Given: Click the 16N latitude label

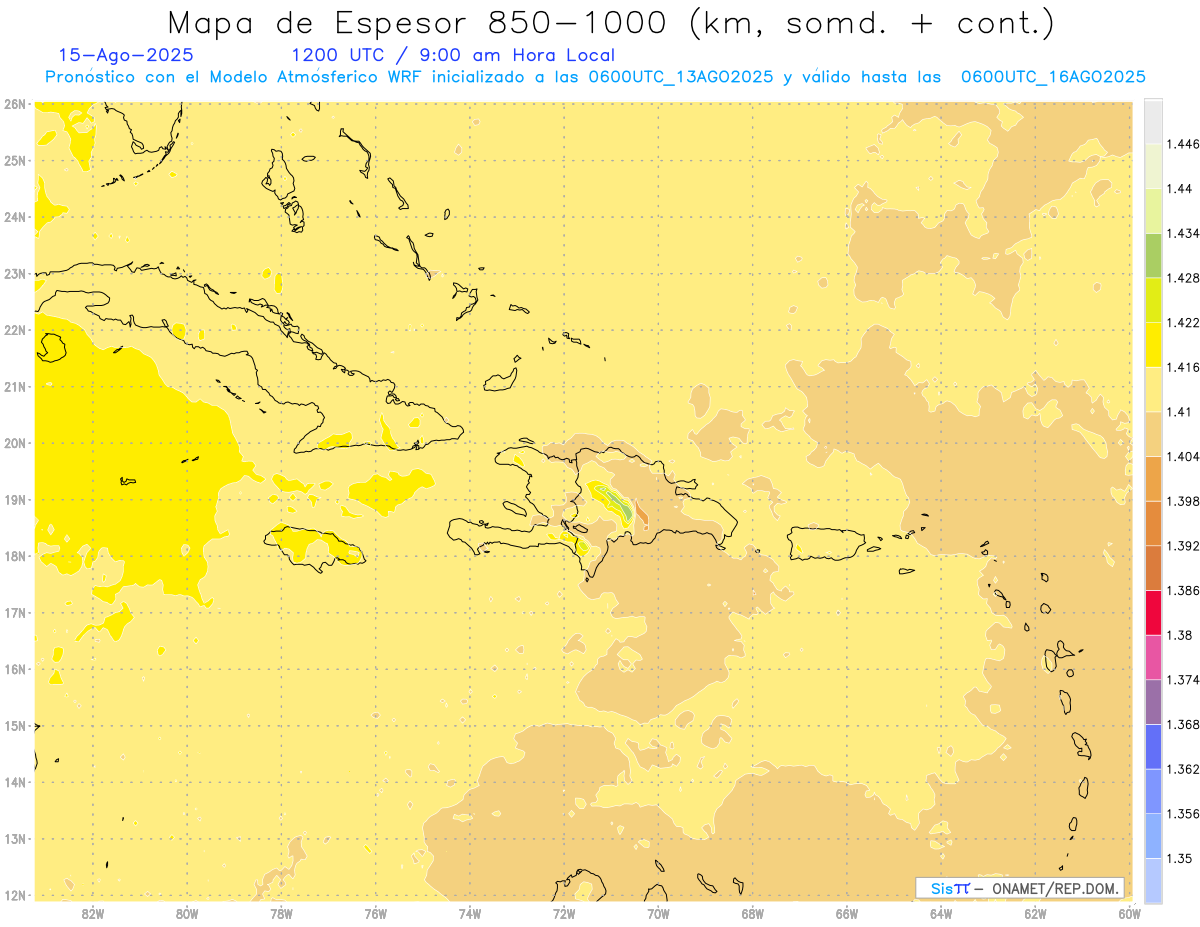Looking at the screenshot, I should (x=14, y=669).
